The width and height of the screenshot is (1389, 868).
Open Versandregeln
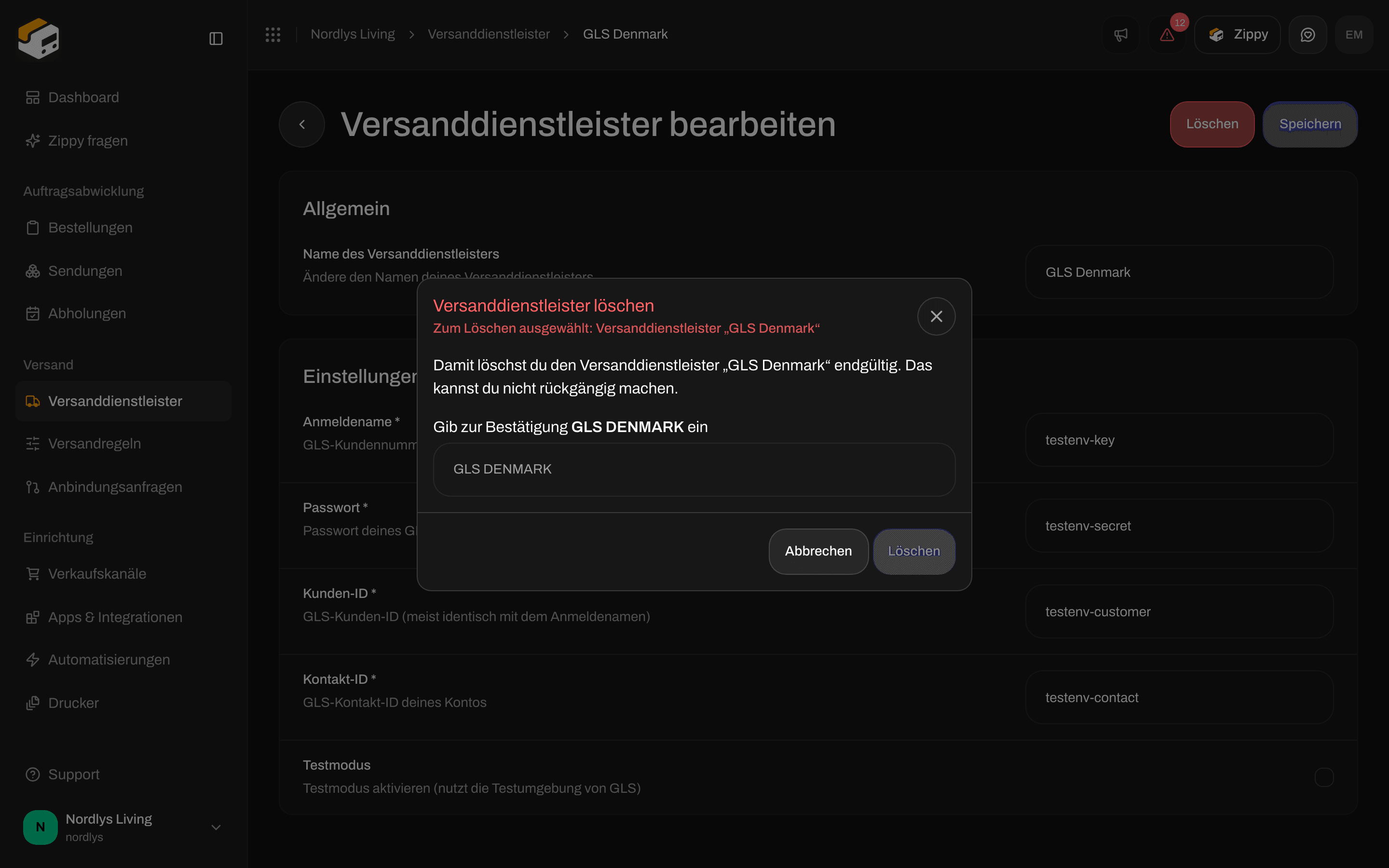pyautogui.click(x=123, y=444)
